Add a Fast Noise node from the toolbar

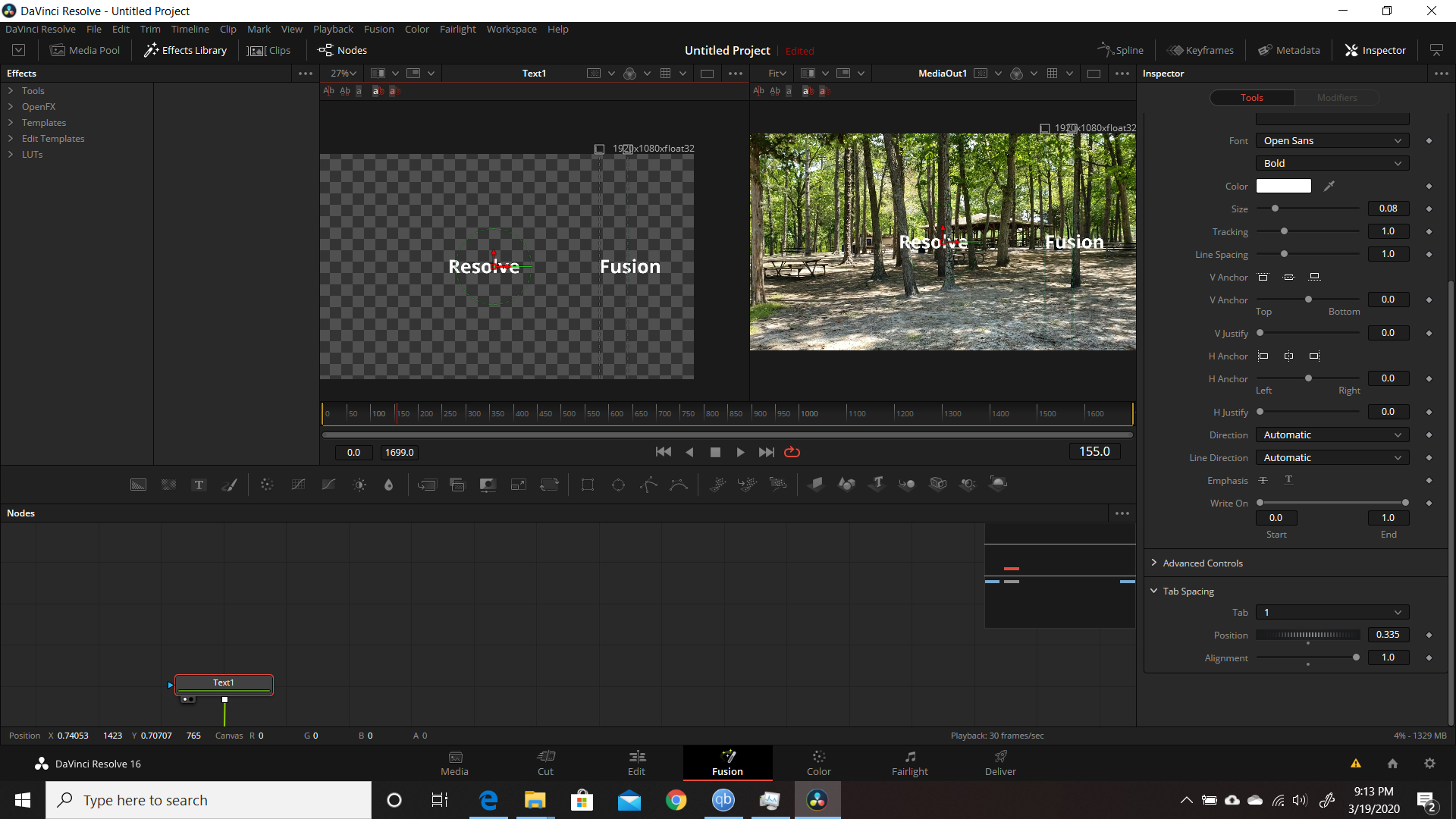(x=168, y=485)
